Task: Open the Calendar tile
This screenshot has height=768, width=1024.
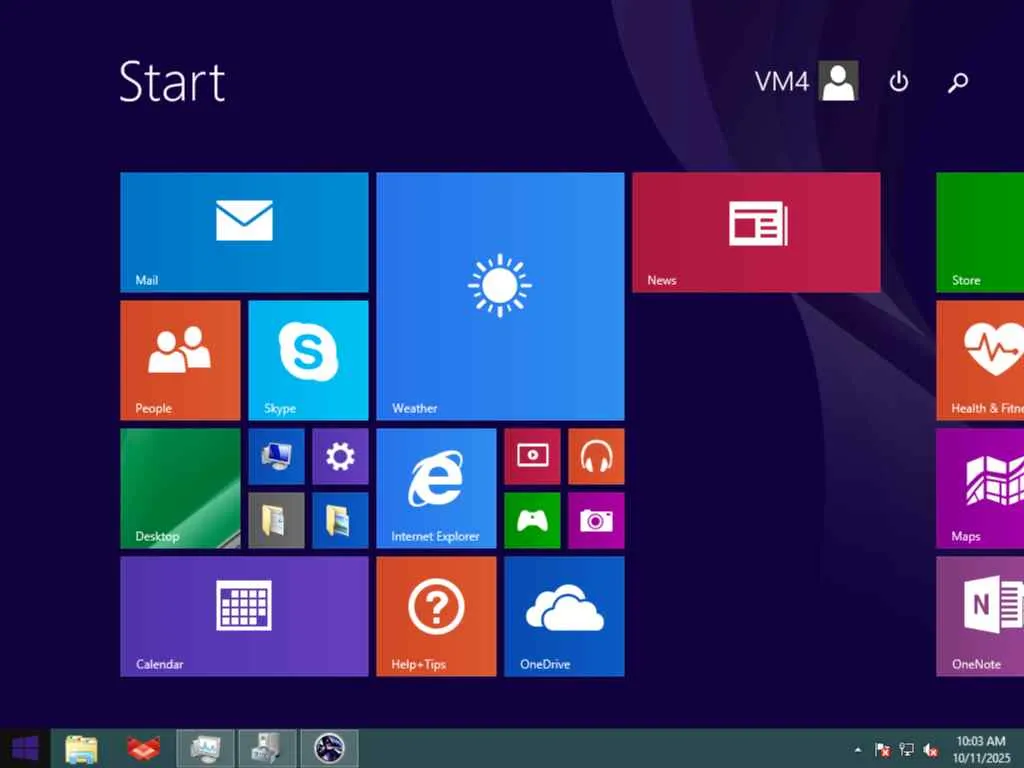Action: coord(244,616)
